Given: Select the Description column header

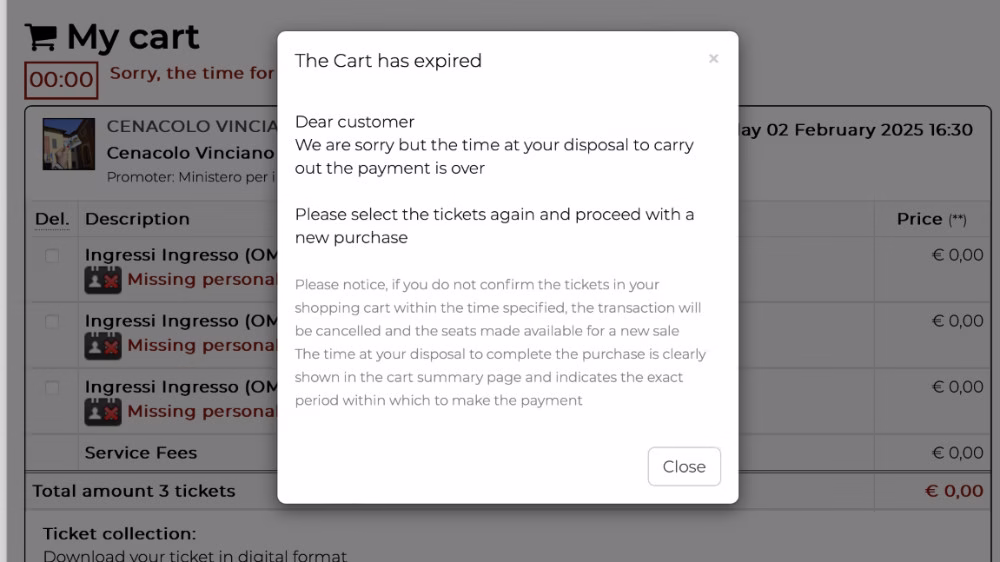Looking at the screenshot, I should click(137, 219).
